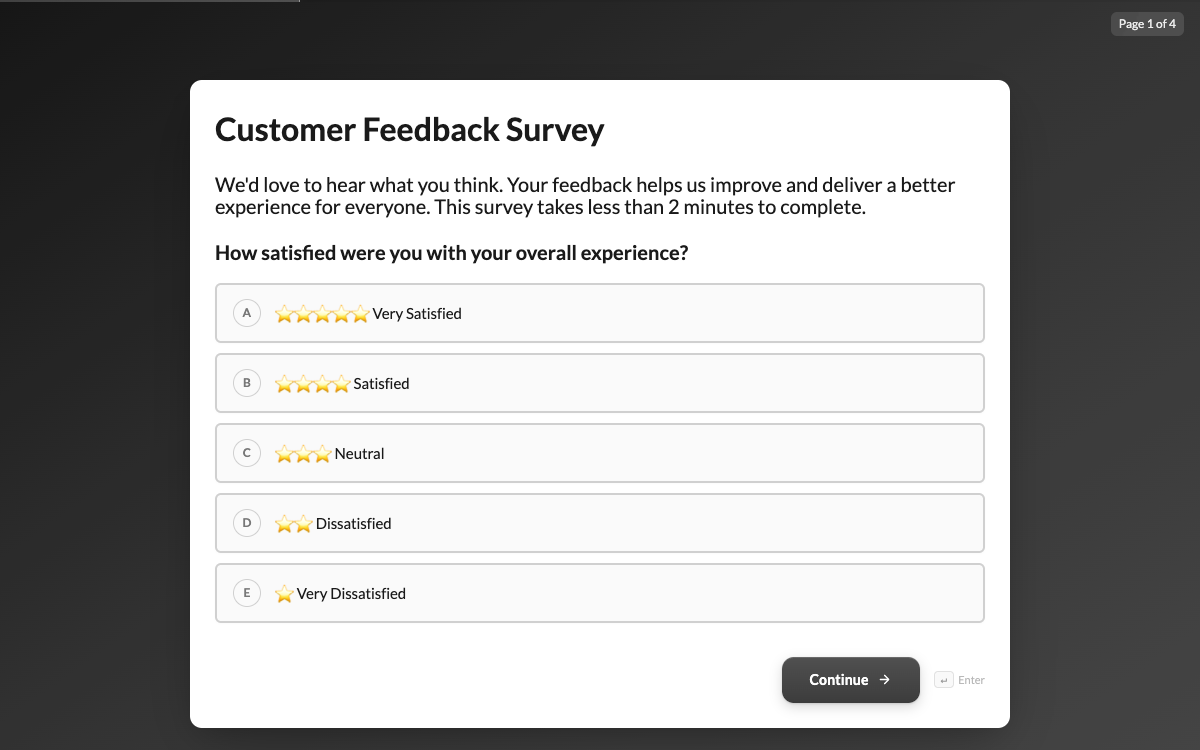Click the letter A key badge
This screenshot has width=1200, height=750.
pyautogui.click(x=247, y=313)
